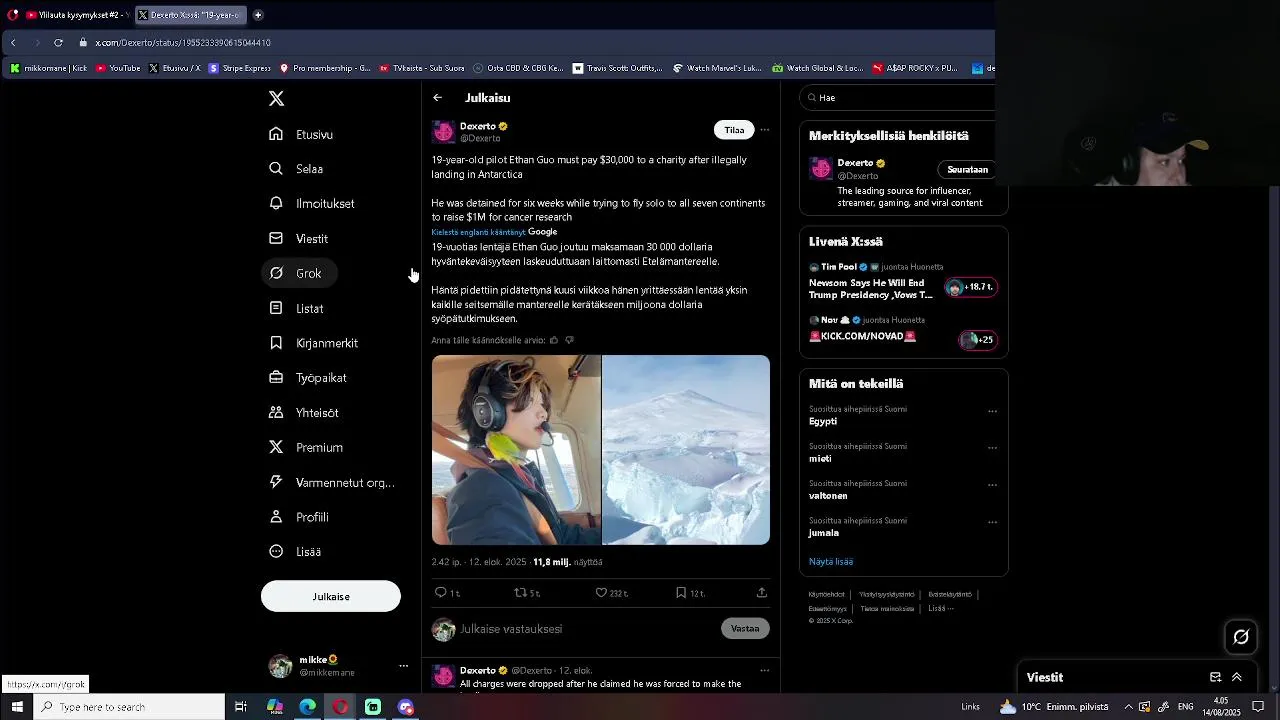The image size is (1280, 720).
Task: Open options dots for jumala trend
Action: (x=992, y=522)
